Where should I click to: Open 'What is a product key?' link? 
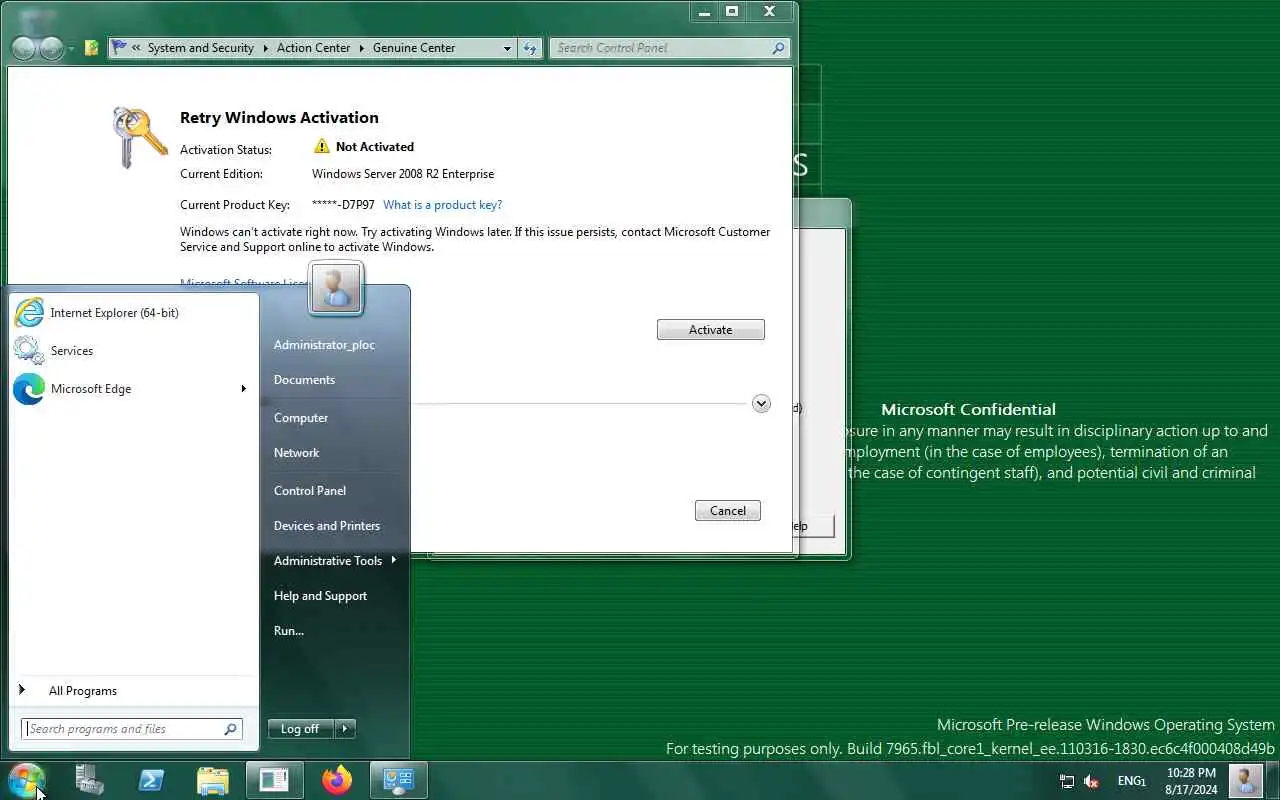pos(443,204)
